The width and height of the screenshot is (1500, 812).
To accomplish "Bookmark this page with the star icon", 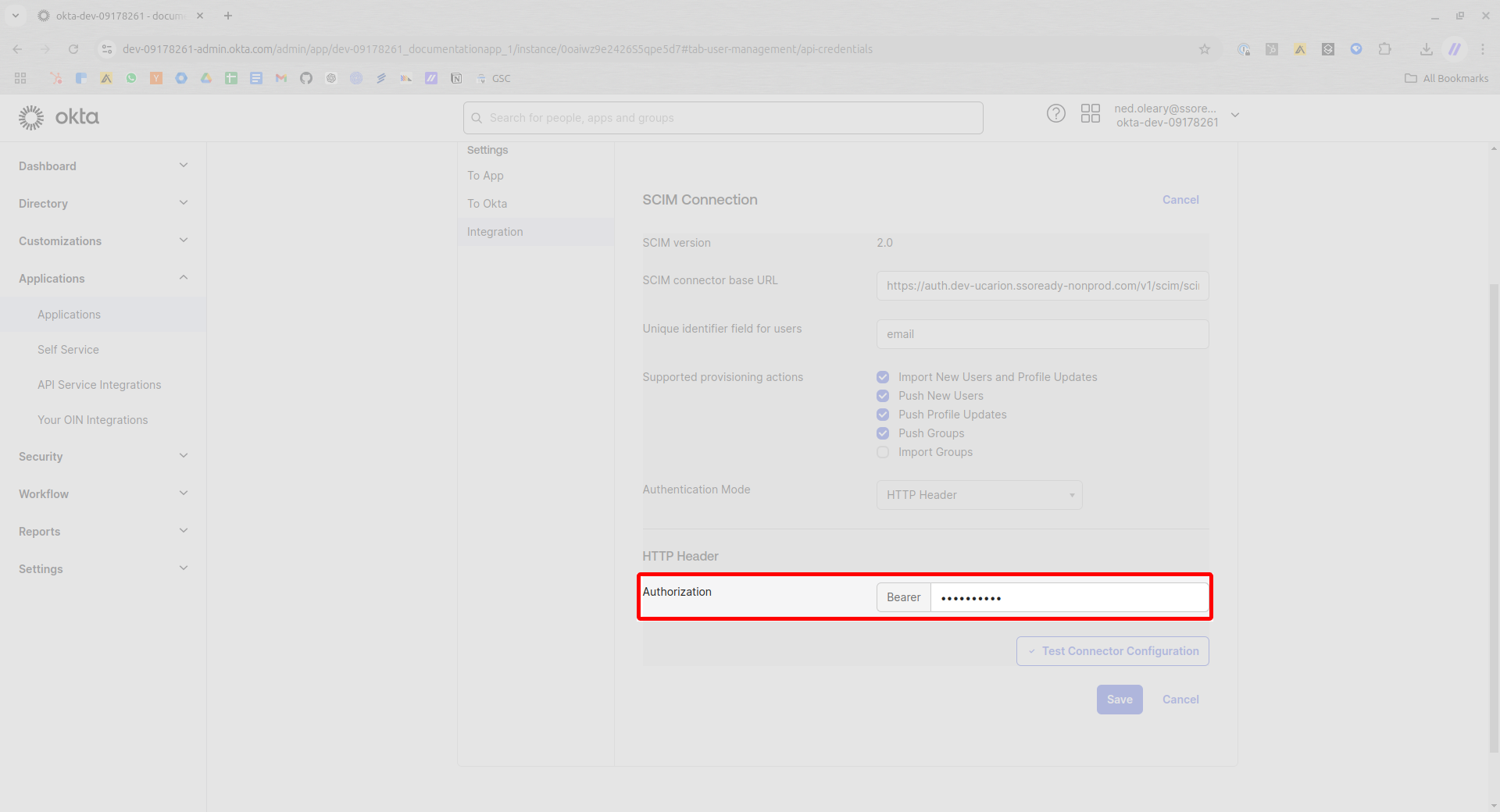I will 1204,49.
